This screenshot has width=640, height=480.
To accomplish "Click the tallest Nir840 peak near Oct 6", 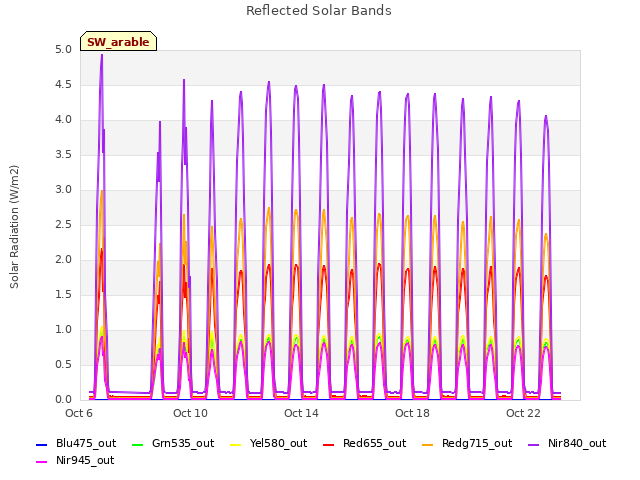I will click(x=102, y=56).
